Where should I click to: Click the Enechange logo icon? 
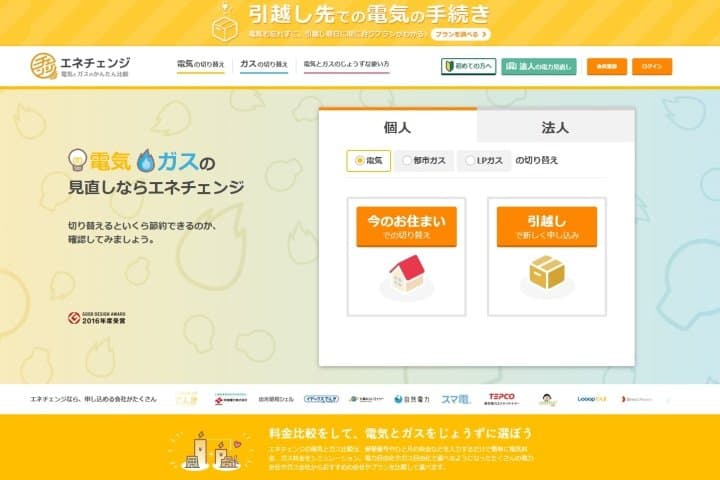coord(44,66)
